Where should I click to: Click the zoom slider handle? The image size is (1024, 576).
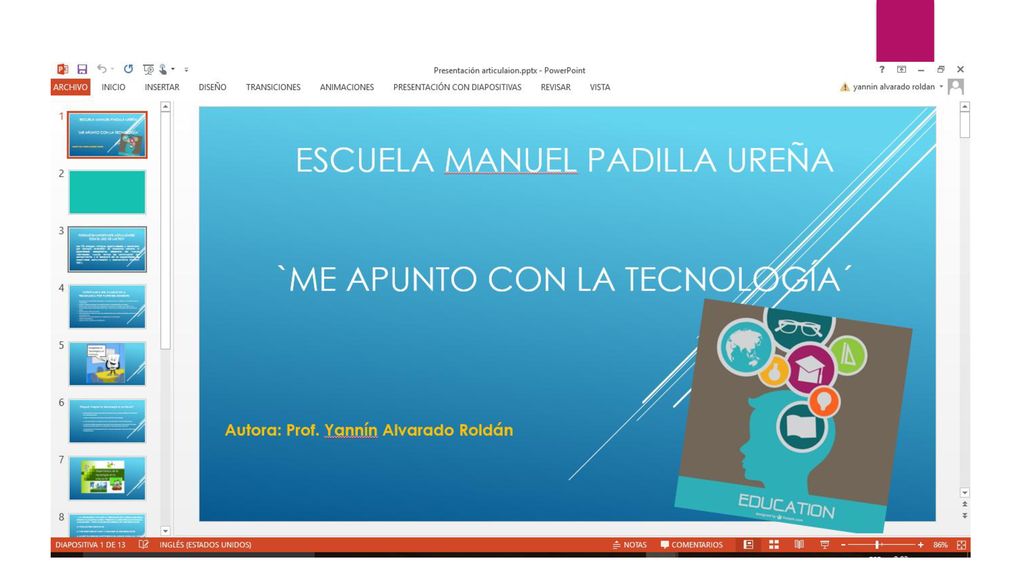pos(878,545)
